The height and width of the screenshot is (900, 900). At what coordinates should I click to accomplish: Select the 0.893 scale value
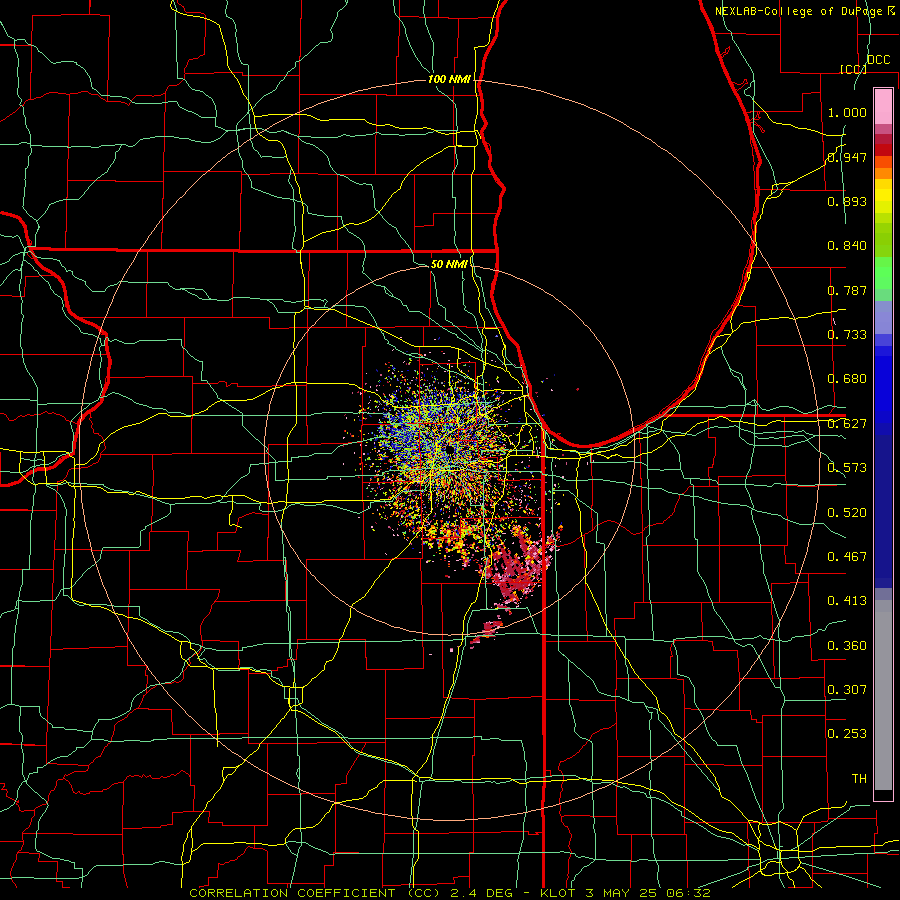click(847, 201)
